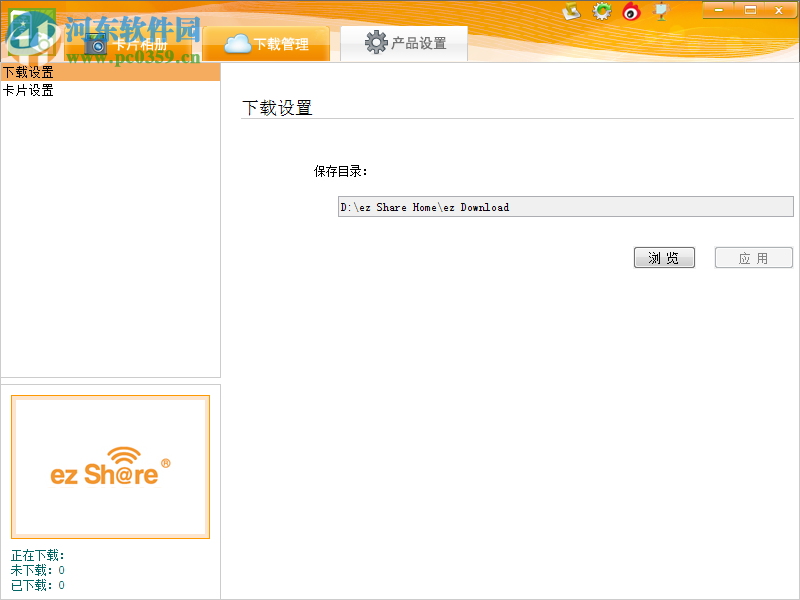Click the gear icon in the title bar
The width and height of the screenshot is (800, 600).
601,11
